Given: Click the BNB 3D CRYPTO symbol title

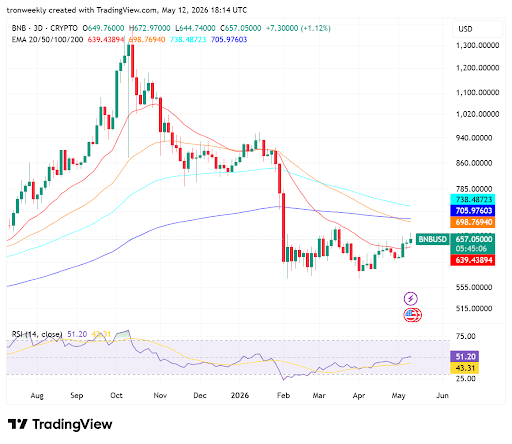Looking at the screenshot, I should (x=45, y=28).
